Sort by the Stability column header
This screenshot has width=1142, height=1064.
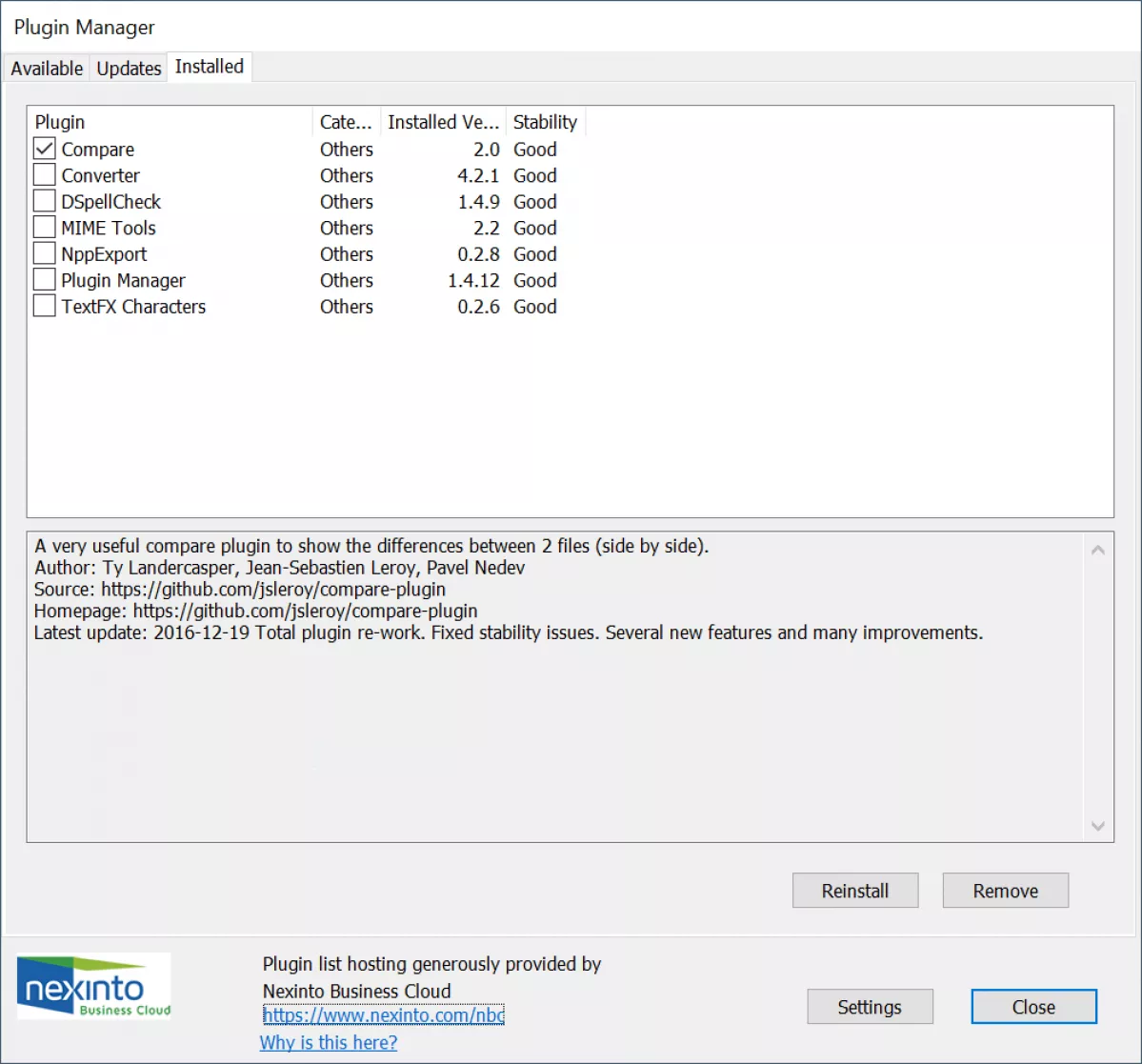pos(546,122)
